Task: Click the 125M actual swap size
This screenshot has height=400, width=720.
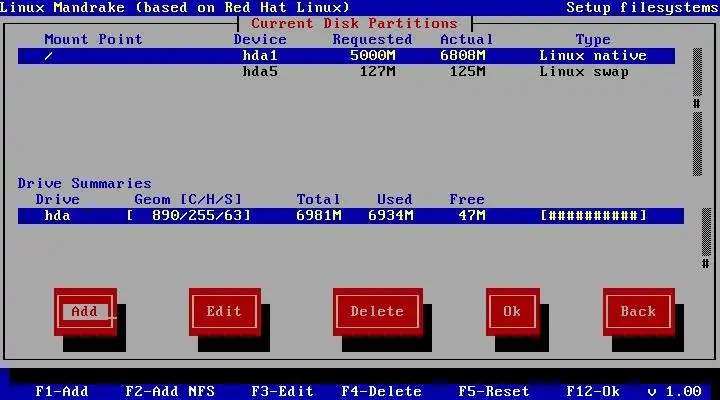Action: click(467, 72)
